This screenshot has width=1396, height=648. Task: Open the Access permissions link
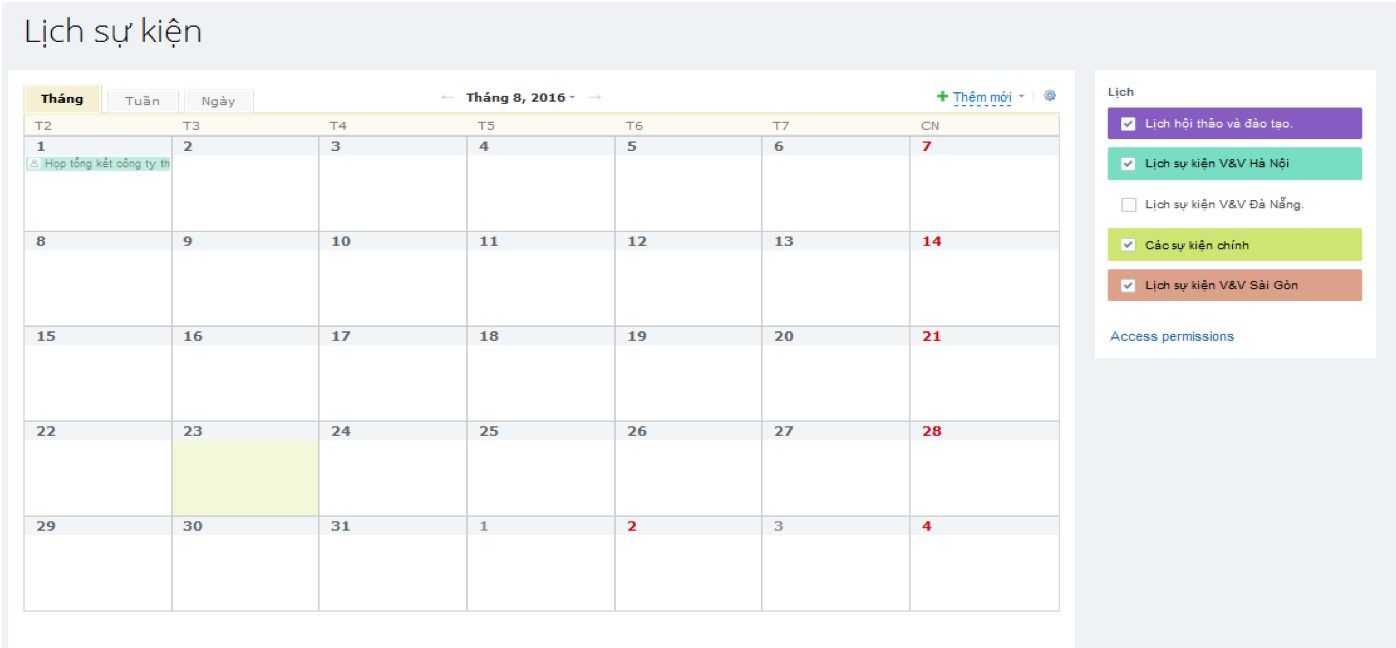tap(1172, 336)
